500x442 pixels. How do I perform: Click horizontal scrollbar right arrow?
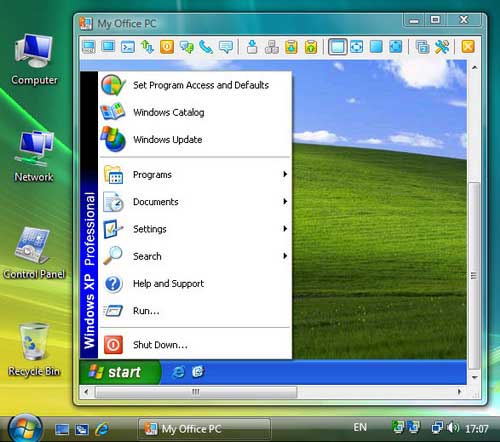click(460, 392)
